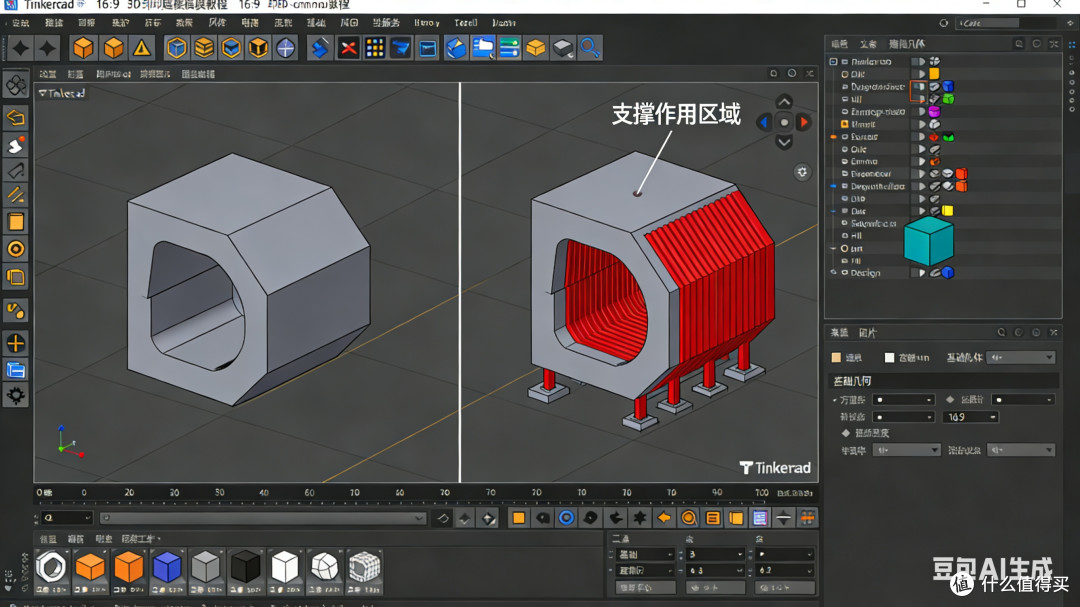Open the Tezell menu in menu bar

click(466, 23)
